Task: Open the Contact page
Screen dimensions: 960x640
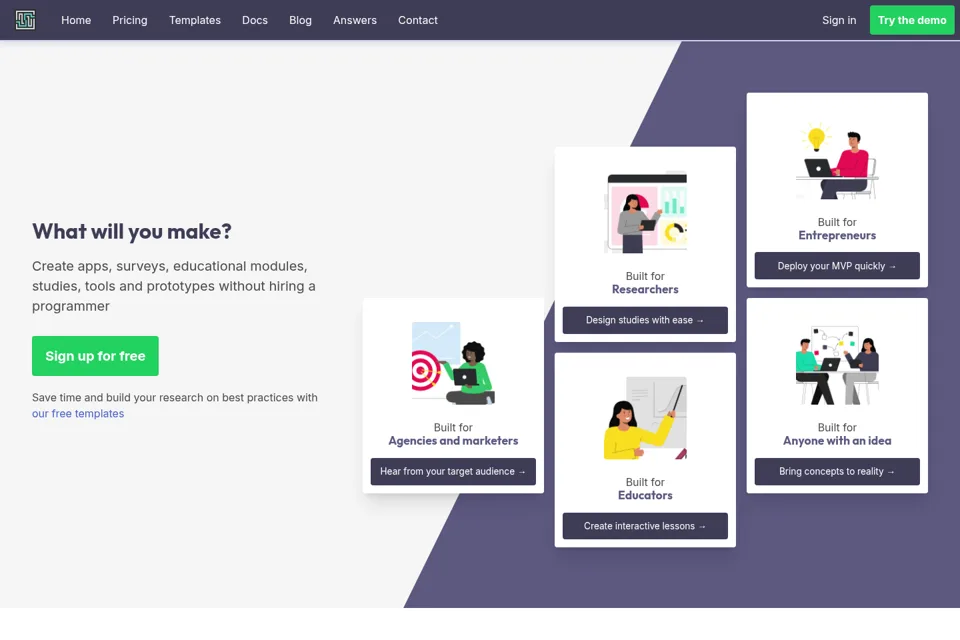Action: click(418, 20)
